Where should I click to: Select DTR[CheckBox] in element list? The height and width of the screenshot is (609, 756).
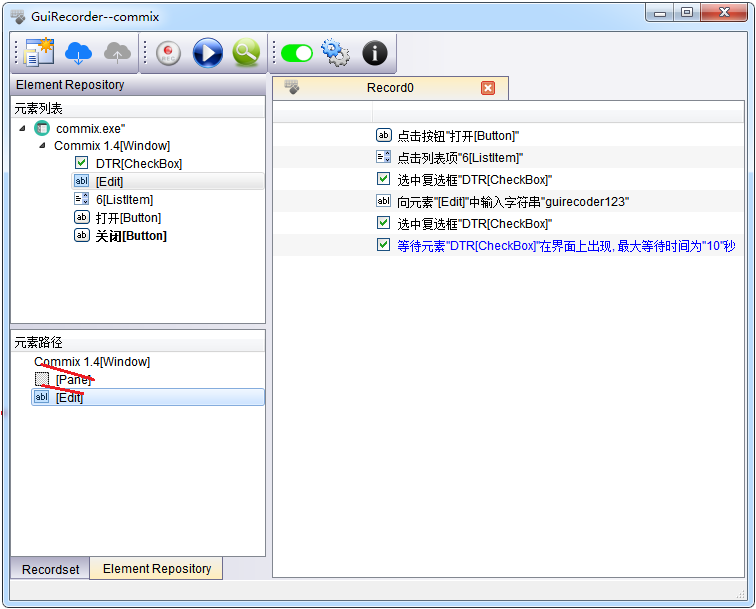click(x=139, y=163)
